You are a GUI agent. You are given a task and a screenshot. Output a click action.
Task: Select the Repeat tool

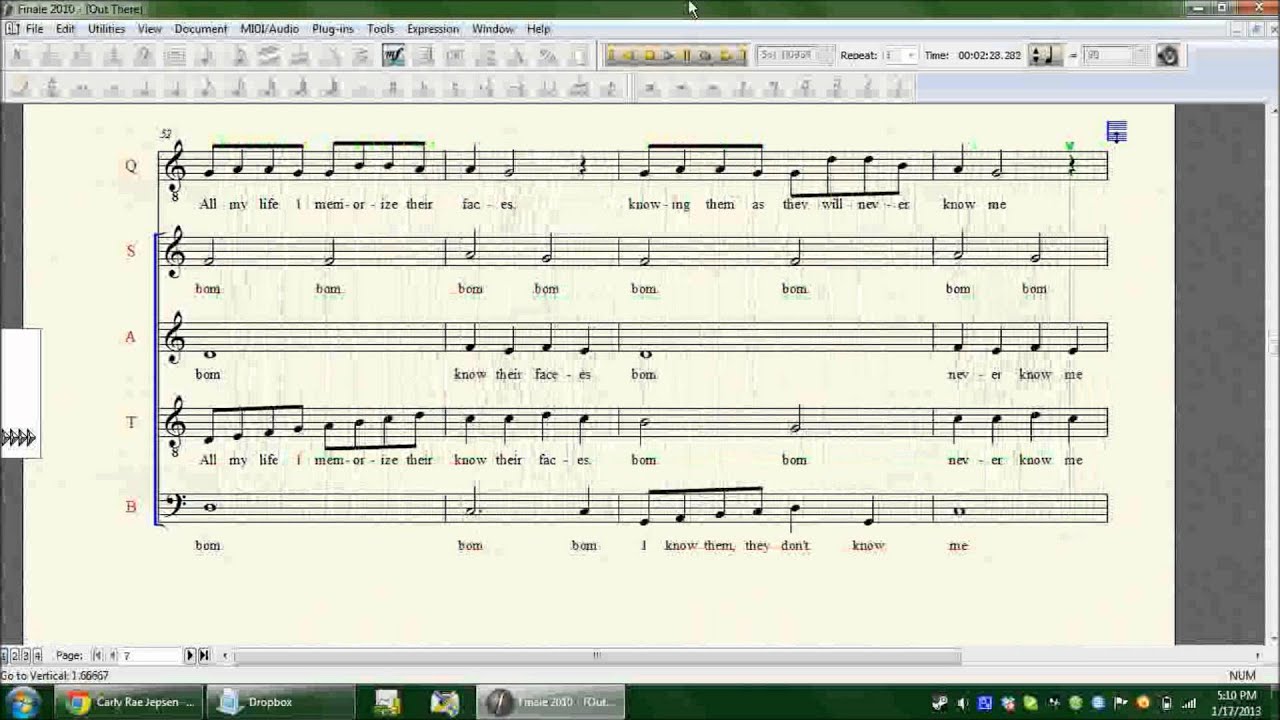click(424, 56)
